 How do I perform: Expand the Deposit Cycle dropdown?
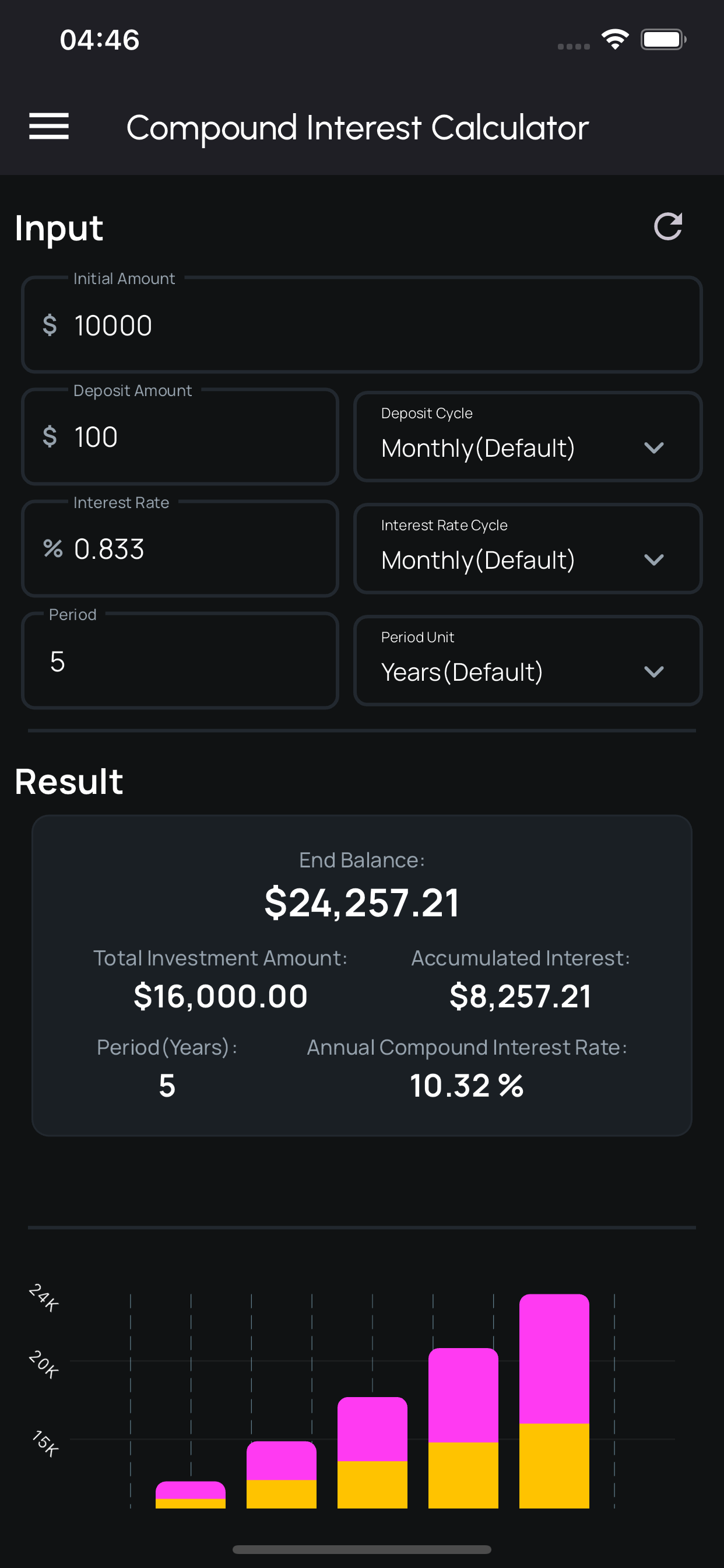tap(527, 437)
